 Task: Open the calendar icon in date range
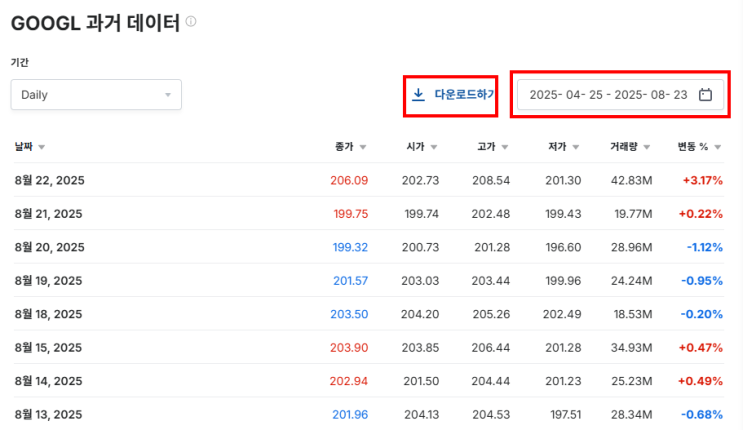click(x=705, y=95)
